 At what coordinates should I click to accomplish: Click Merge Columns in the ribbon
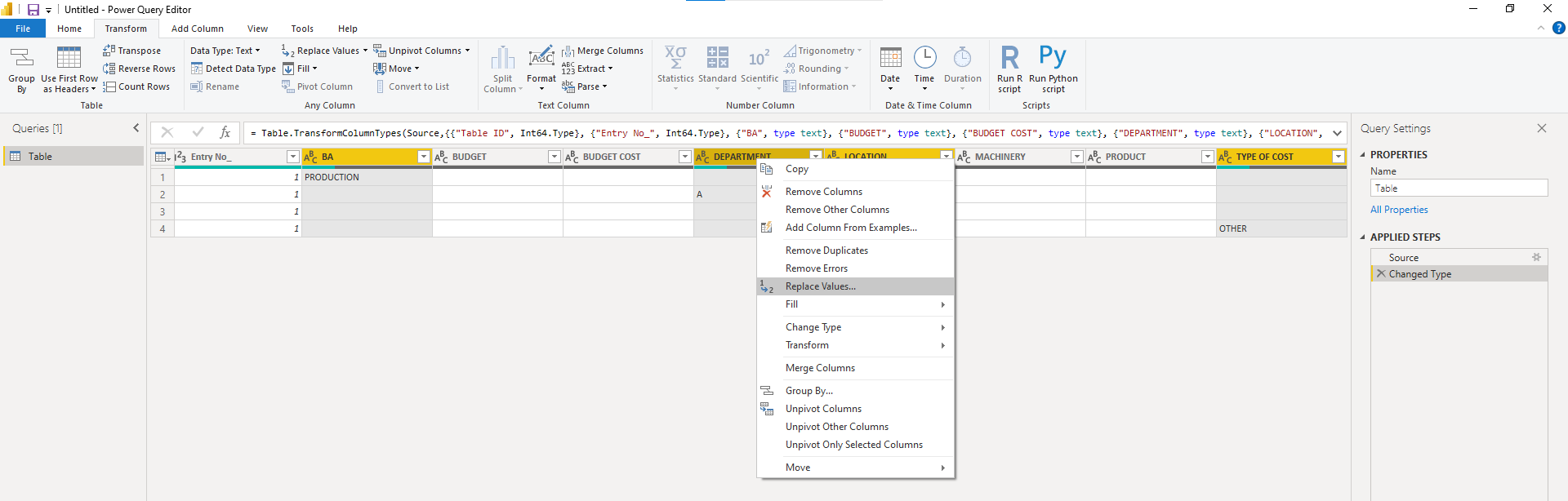tap(603, 51)
